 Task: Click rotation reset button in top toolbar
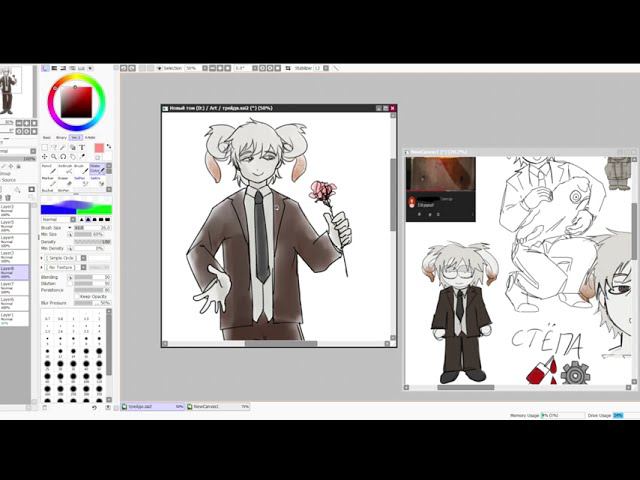pos(278,68)
